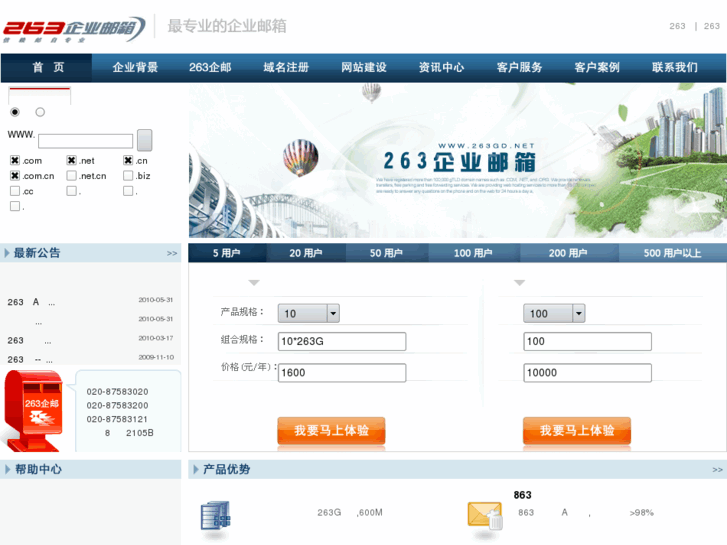Viewport: 727px width, 545px height.
Task: Select the first filled radio button
Action: coord(15,112)
